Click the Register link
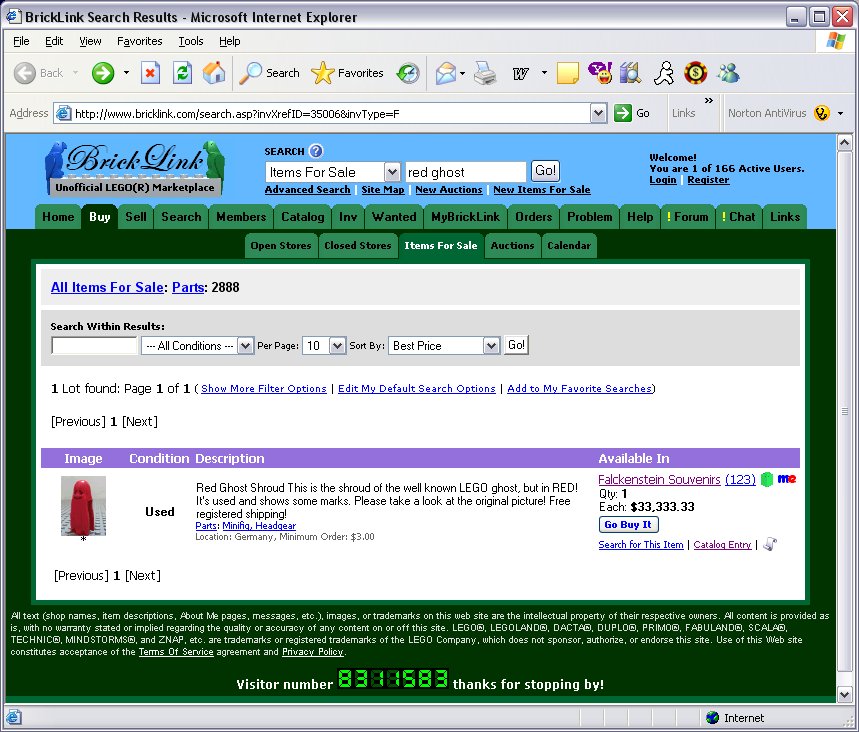 [x=708, y=180]
